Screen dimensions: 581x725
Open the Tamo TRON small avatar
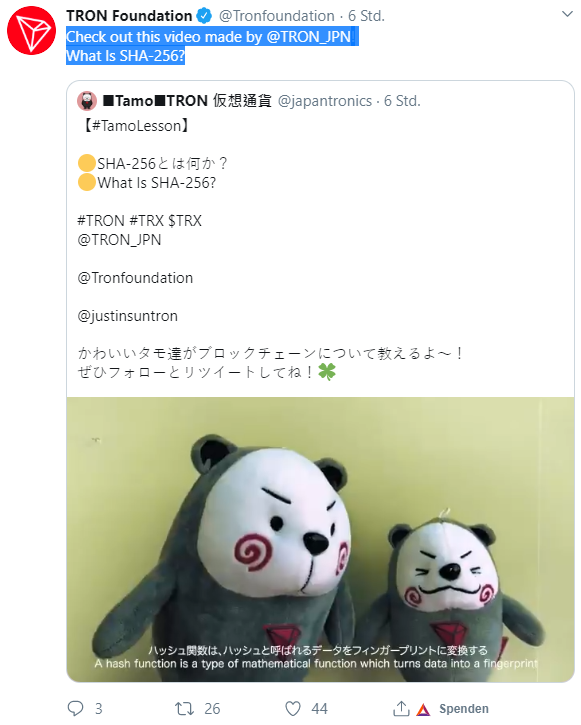pyautogui.click(x=87, y=101)
